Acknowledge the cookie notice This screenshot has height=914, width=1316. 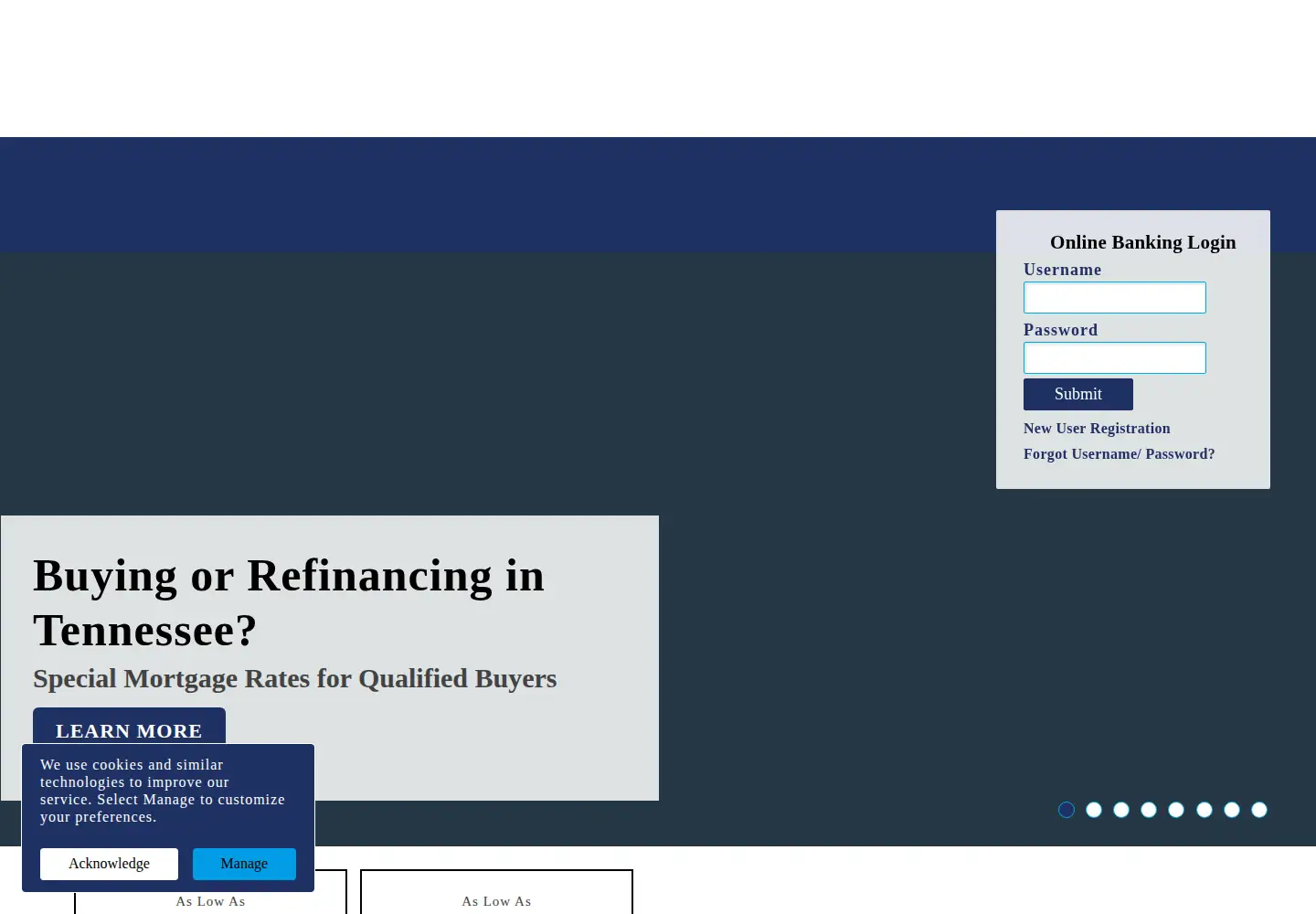pyautogui.click(x=109, y=864)
